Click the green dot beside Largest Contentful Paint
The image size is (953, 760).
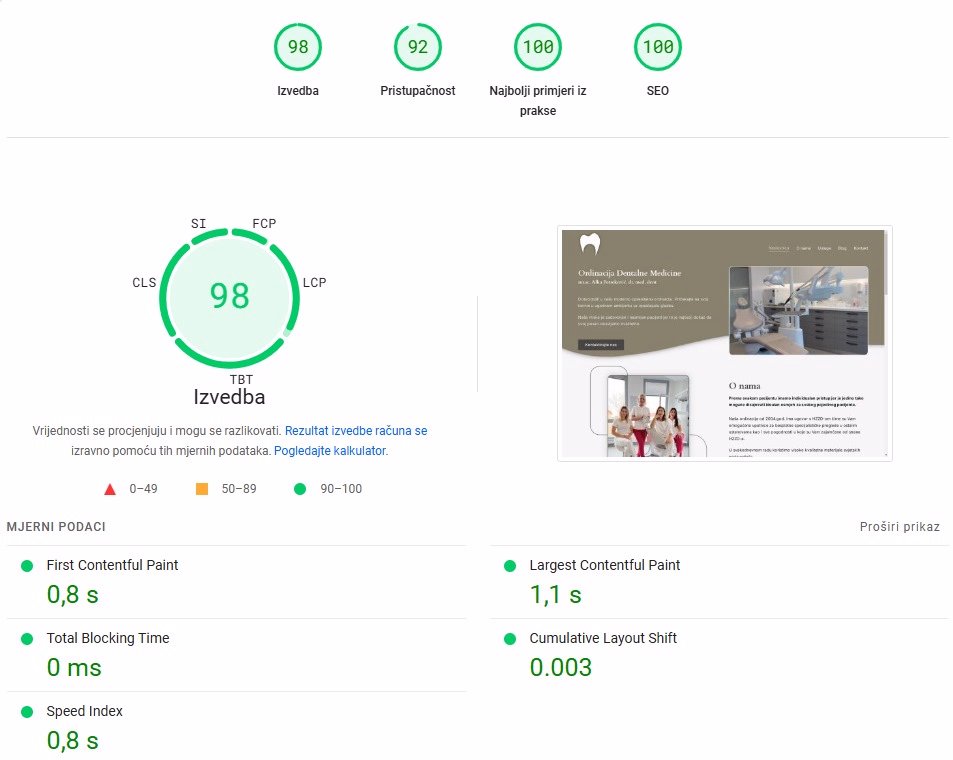click(x=510, y=566)
